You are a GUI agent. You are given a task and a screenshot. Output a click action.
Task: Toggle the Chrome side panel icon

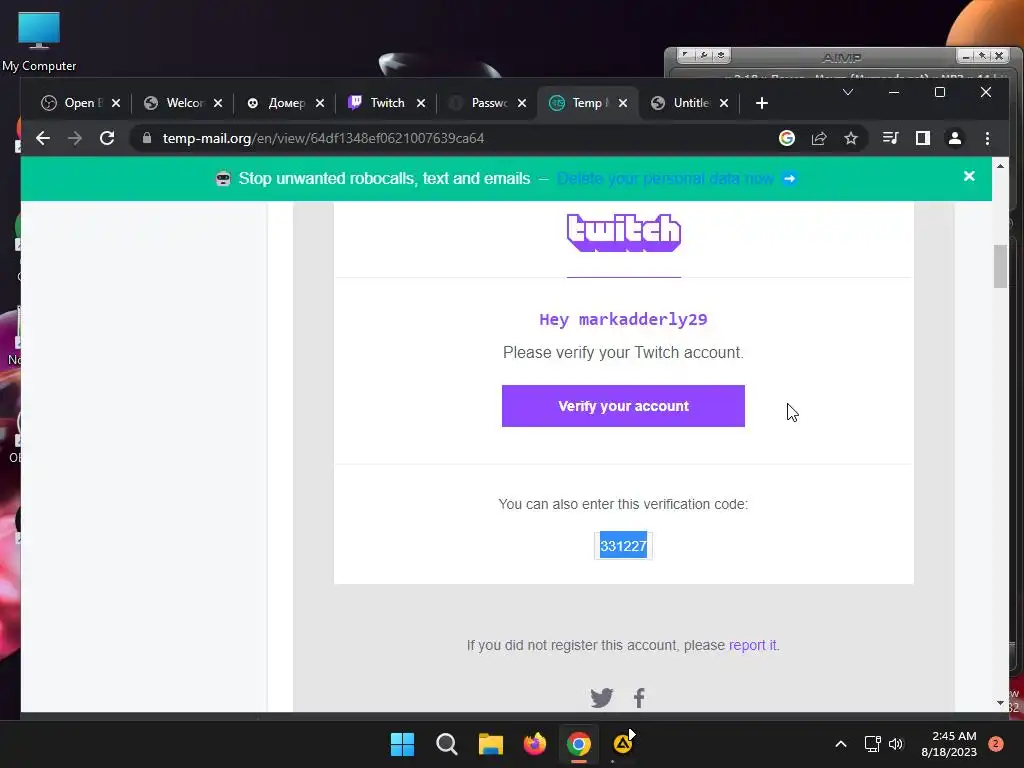pos(923,138)
